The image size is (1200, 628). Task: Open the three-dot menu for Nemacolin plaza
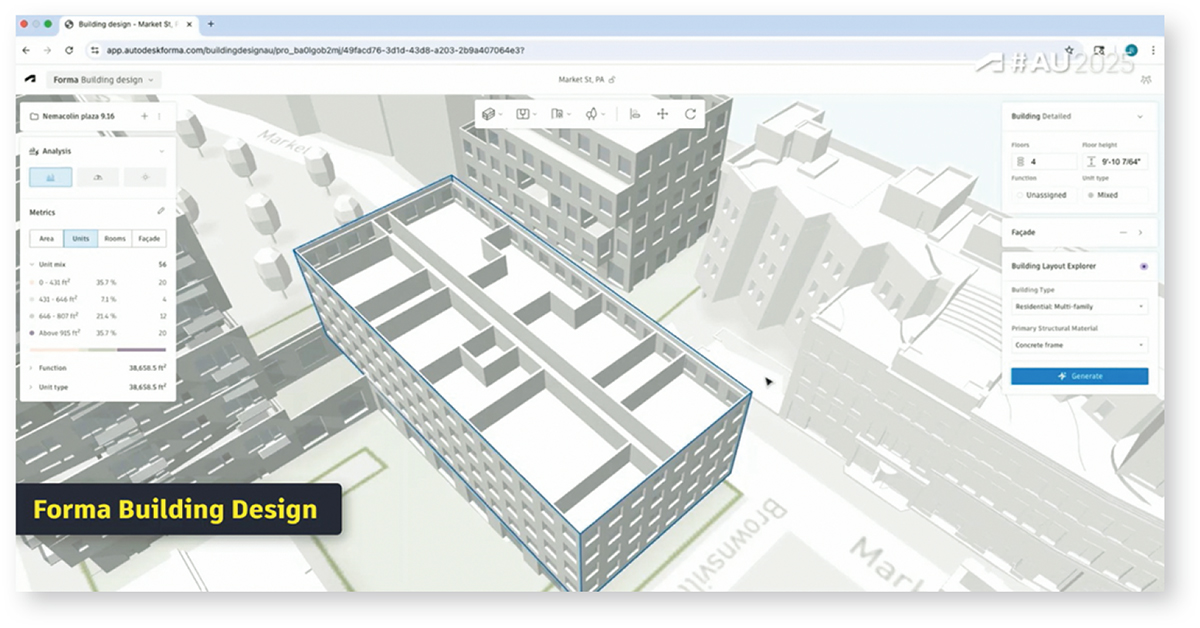159,116
